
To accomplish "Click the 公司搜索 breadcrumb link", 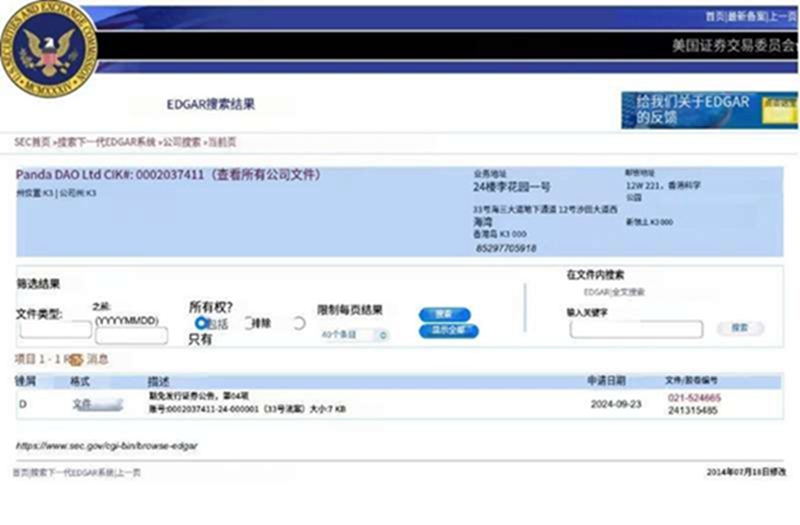I will (x=182, y=142).
